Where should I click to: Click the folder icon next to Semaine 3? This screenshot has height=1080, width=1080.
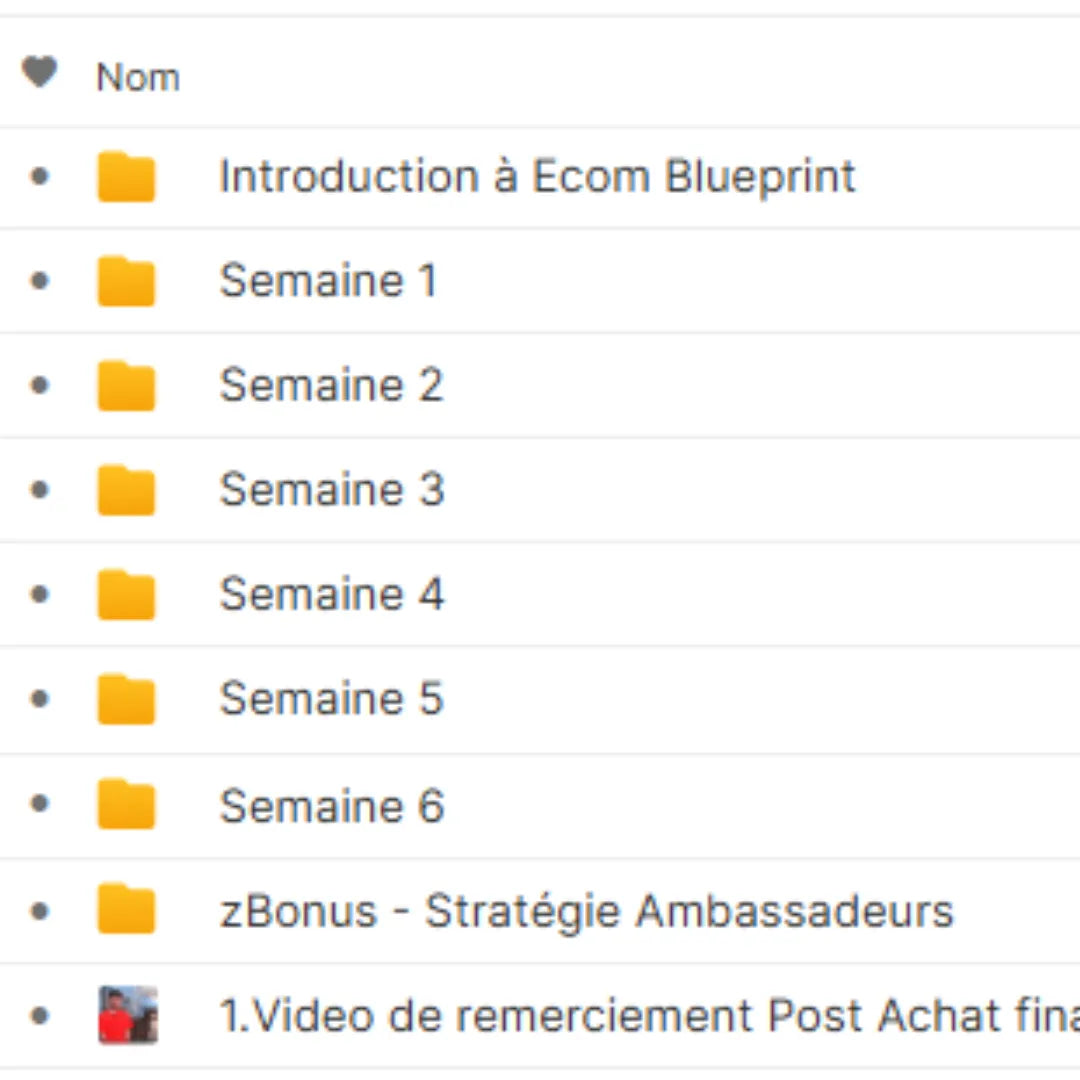point(126,489)
